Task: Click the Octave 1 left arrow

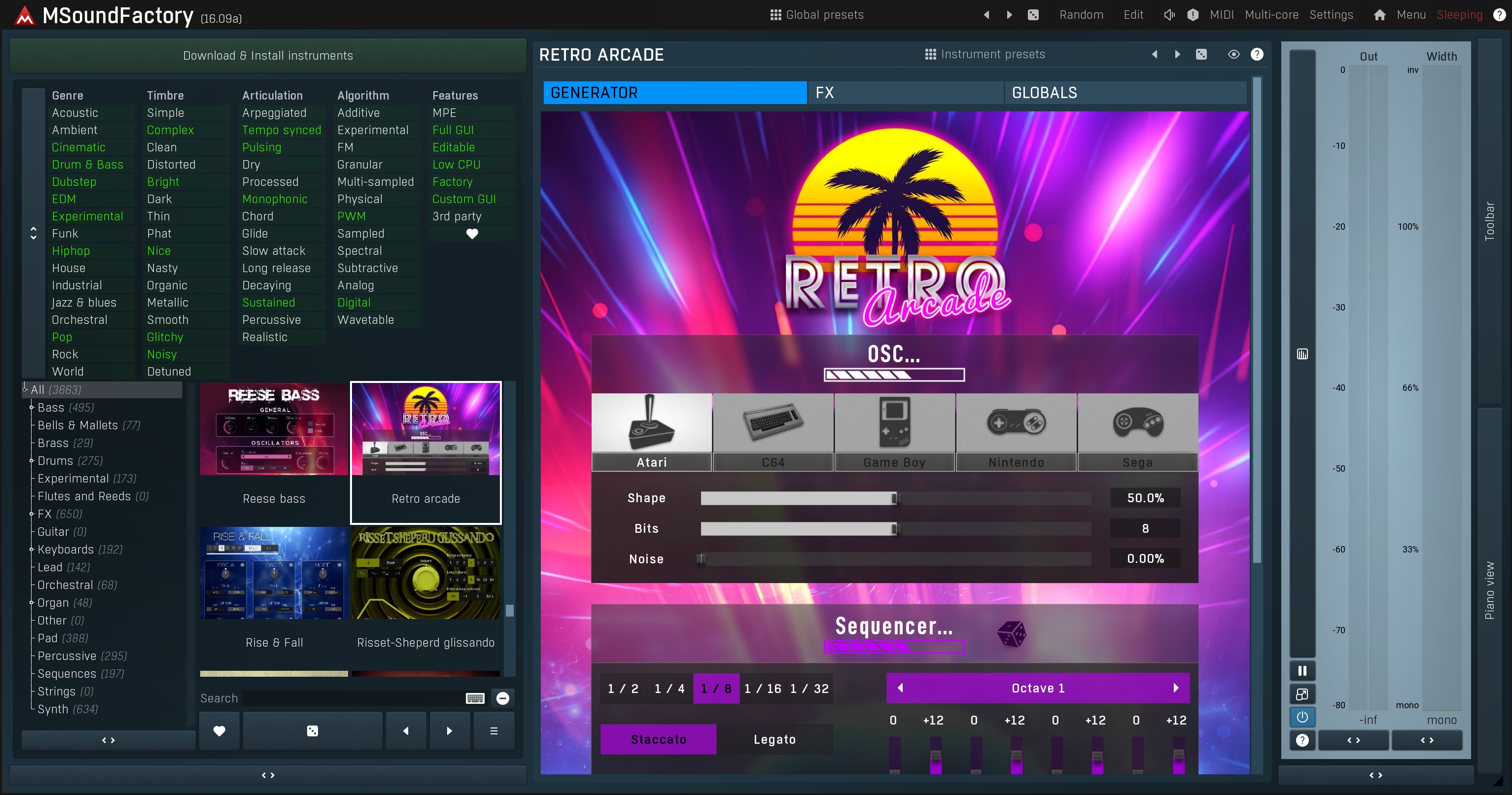Action: coord(900,688)
